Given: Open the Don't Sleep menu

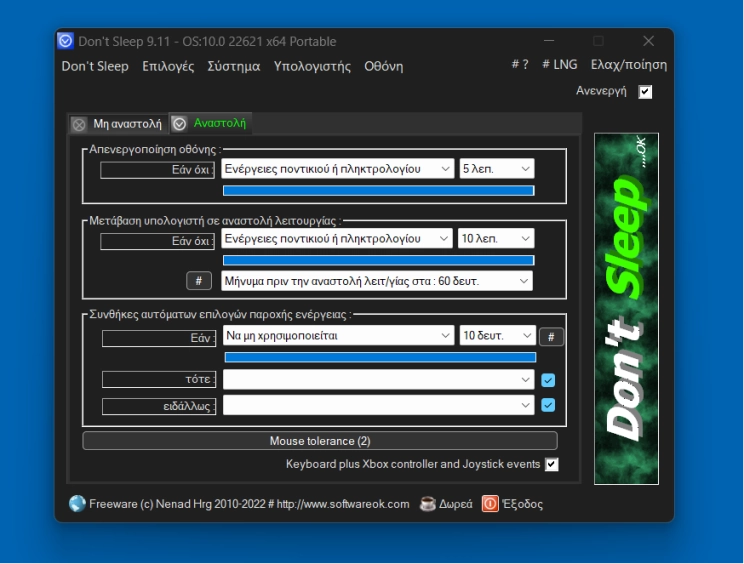Looking at the screenshot, I should (x=95, y=66).
